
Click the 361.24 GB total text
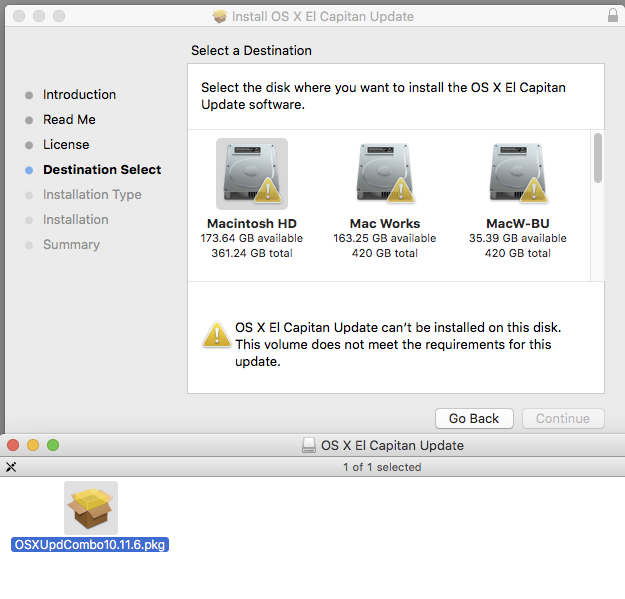(252, 253)
